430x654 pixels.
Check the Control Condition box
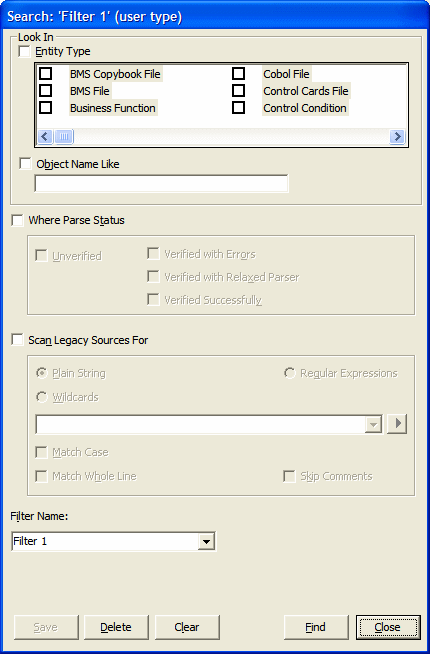click(x=238, y=108)
